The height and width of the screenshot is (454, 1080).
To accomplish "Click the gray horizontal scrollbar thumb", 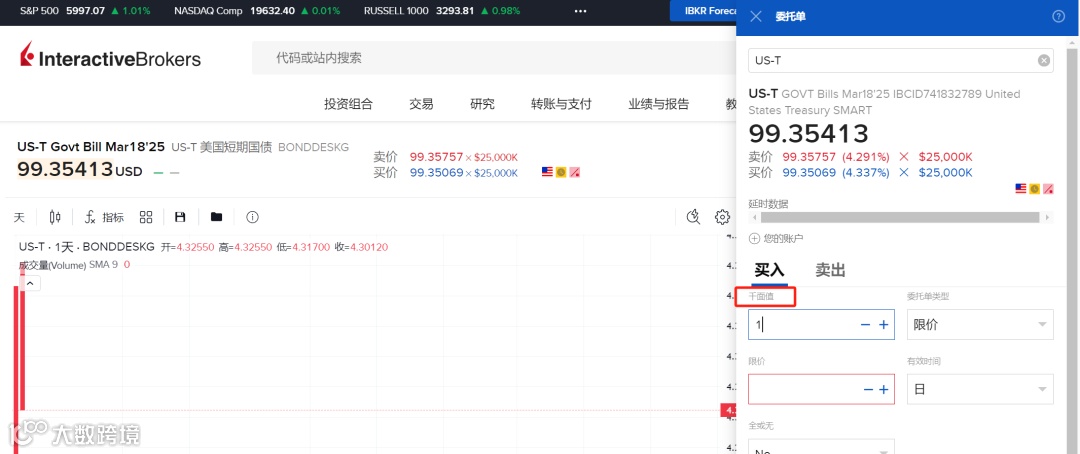I will (899, 217).
